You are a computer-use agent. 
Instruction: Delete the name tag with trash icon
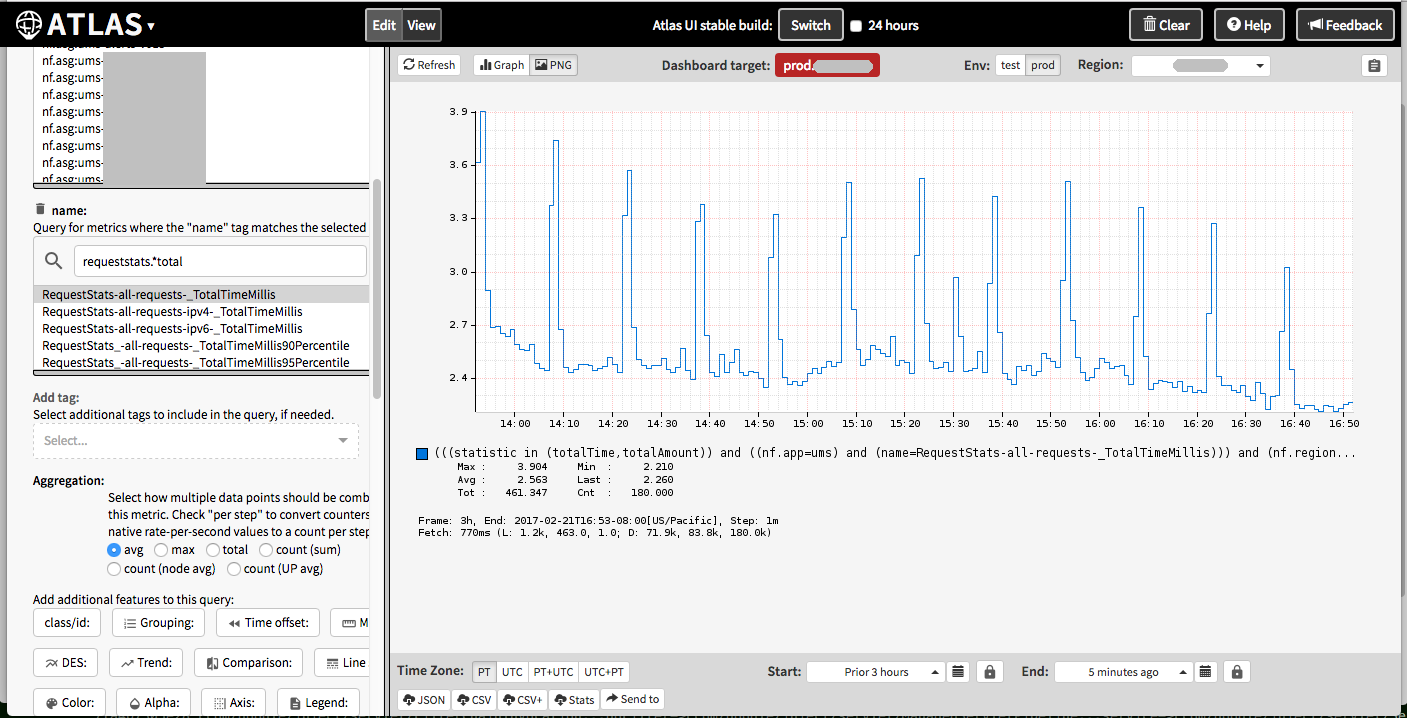click(x=40, y=210)
